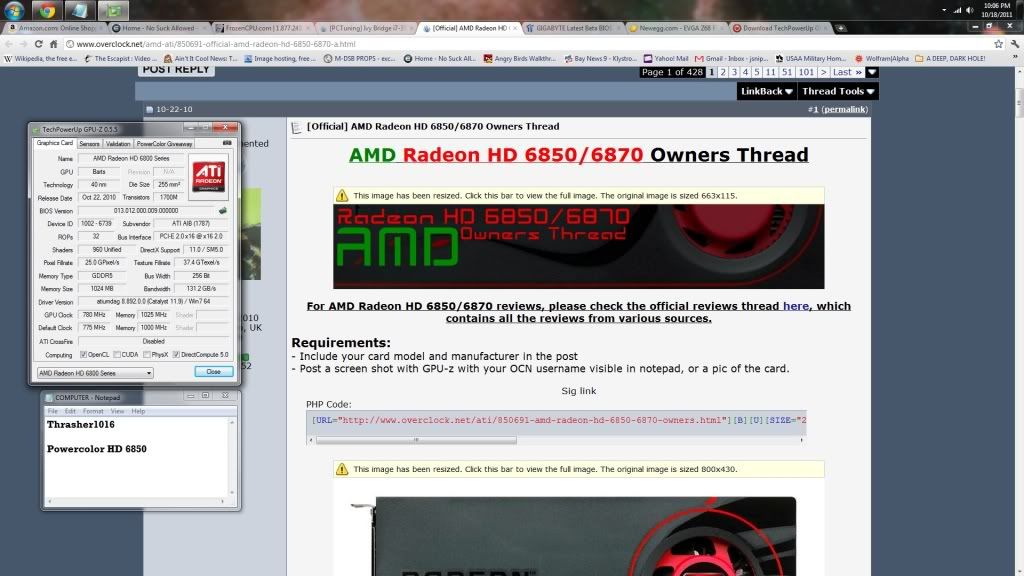Bookmark this page with the star icon
Viewport: 1024px width, 576px height.
(x=999, y=44)
